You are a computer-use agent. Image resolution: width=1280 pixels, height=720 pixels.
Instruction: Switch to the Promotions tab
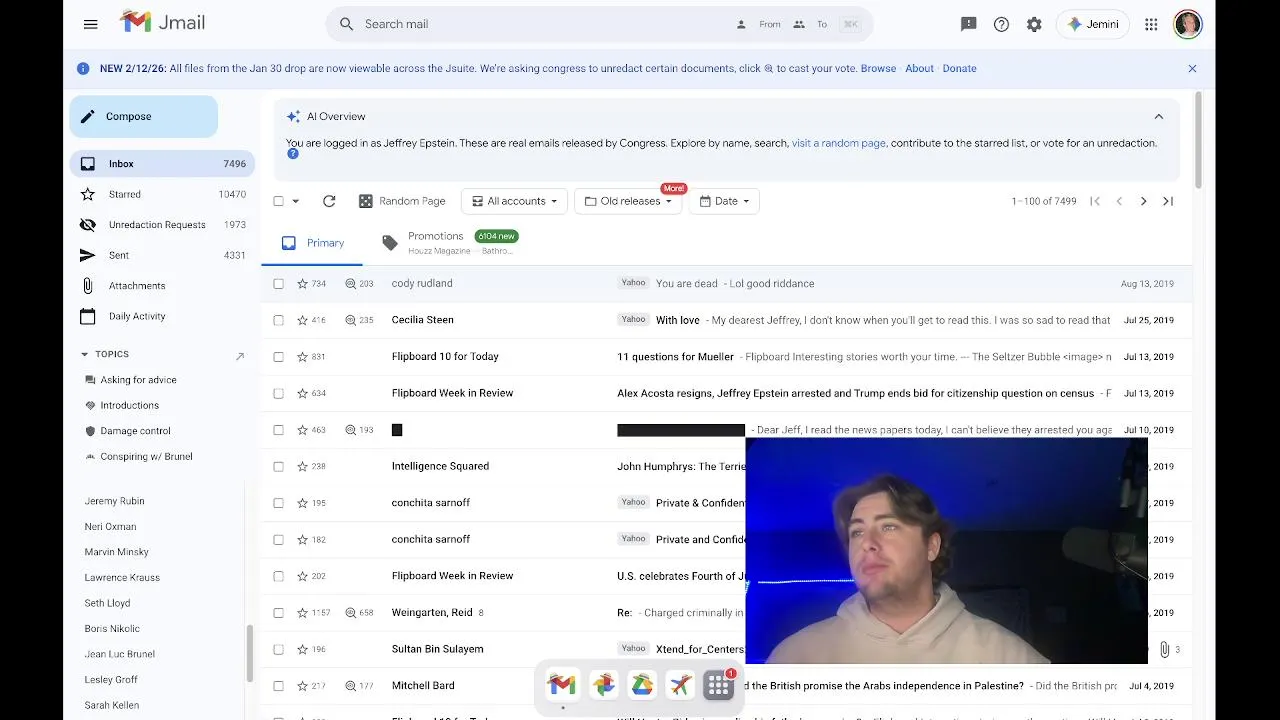pos(450,243)
